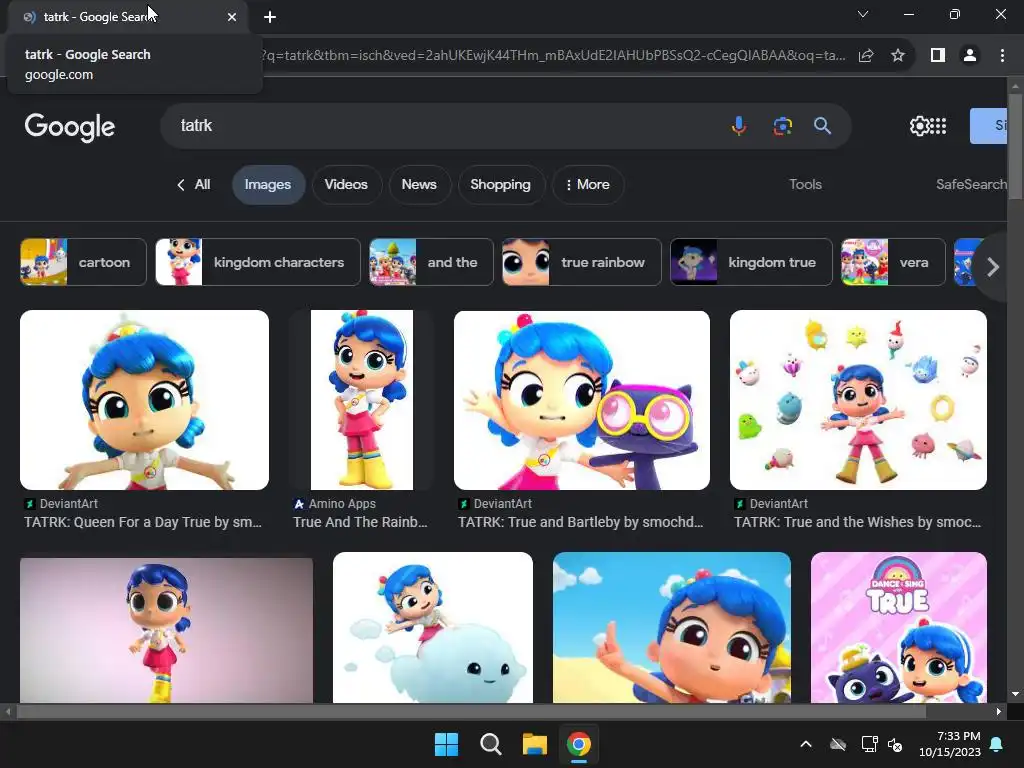Viewport: 1024px width, 768px height.
Task: Switch to the News tab
Action: 419,185
